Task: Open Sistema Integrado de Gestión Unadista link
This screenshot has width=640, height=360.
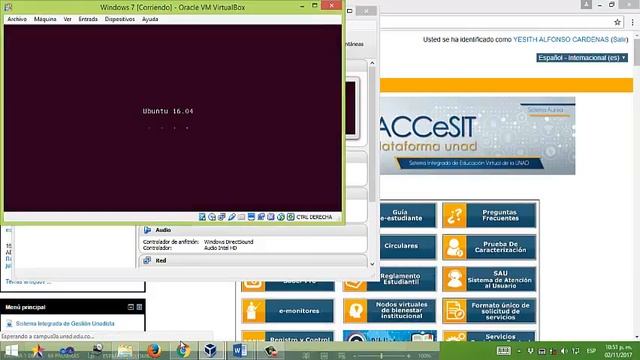Action: pyautogui.click(x=65, y=324)
